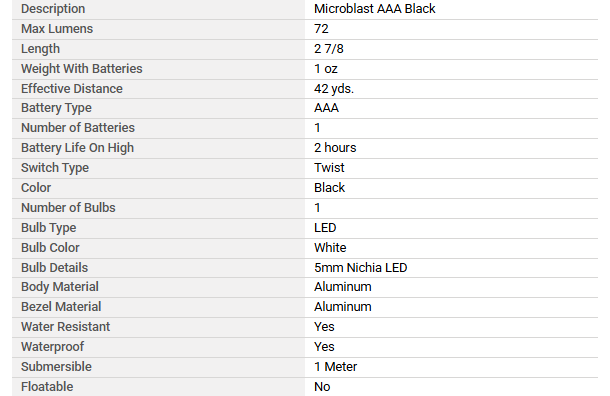Select the 42 yds. distance value
610x396 pixels.
tap(334, 89)
